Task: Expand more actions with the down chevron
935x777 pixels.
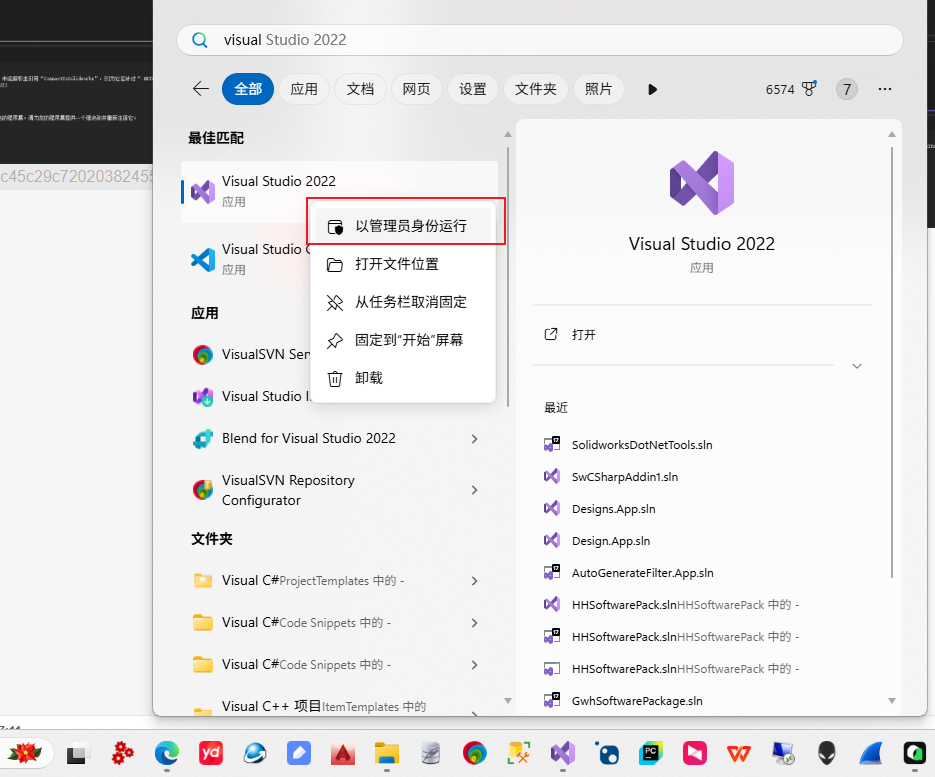Action: point(857,366)
